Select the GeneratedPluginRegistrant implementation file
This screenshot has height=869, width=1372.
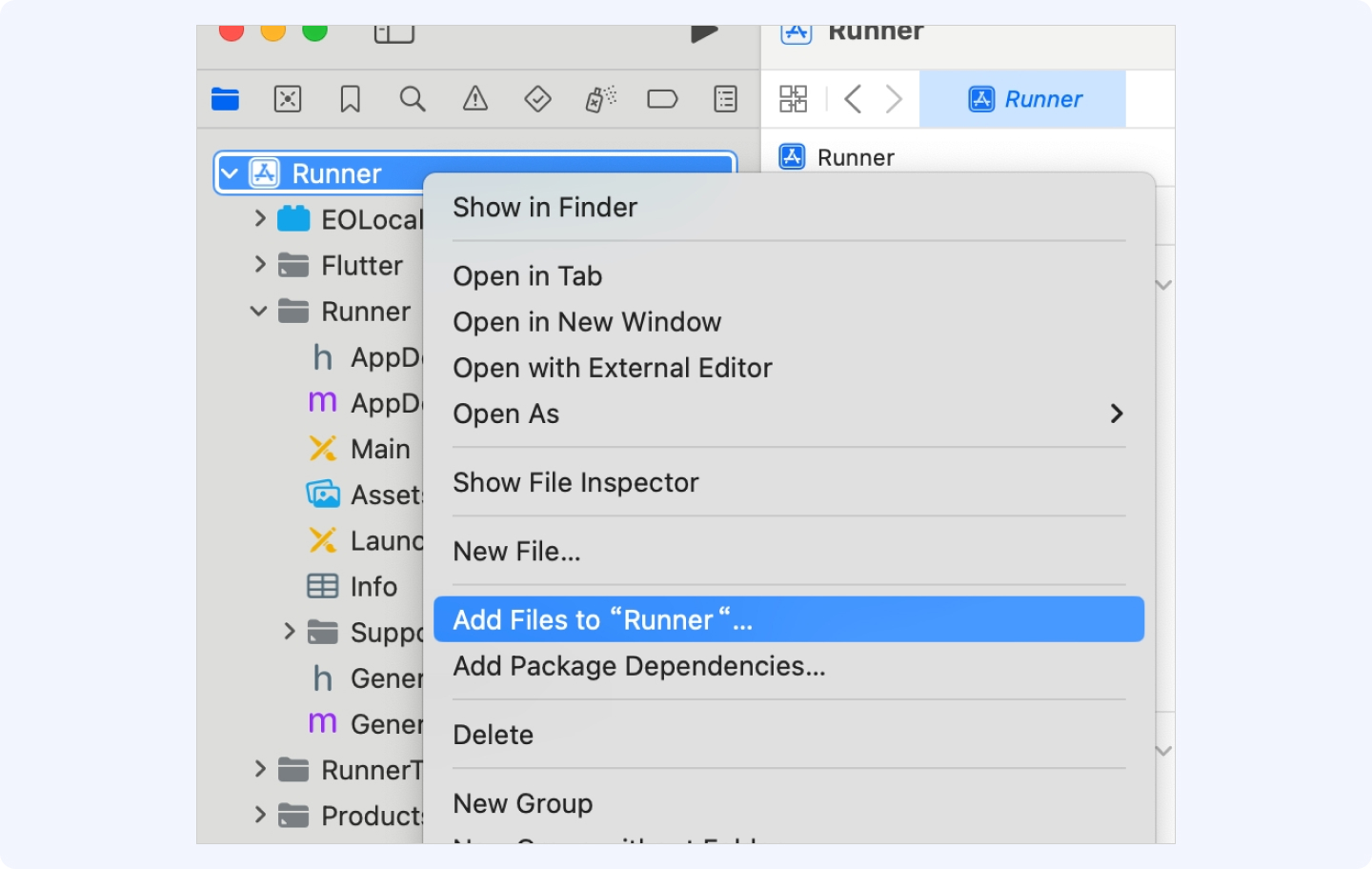[x=368, y=724]
